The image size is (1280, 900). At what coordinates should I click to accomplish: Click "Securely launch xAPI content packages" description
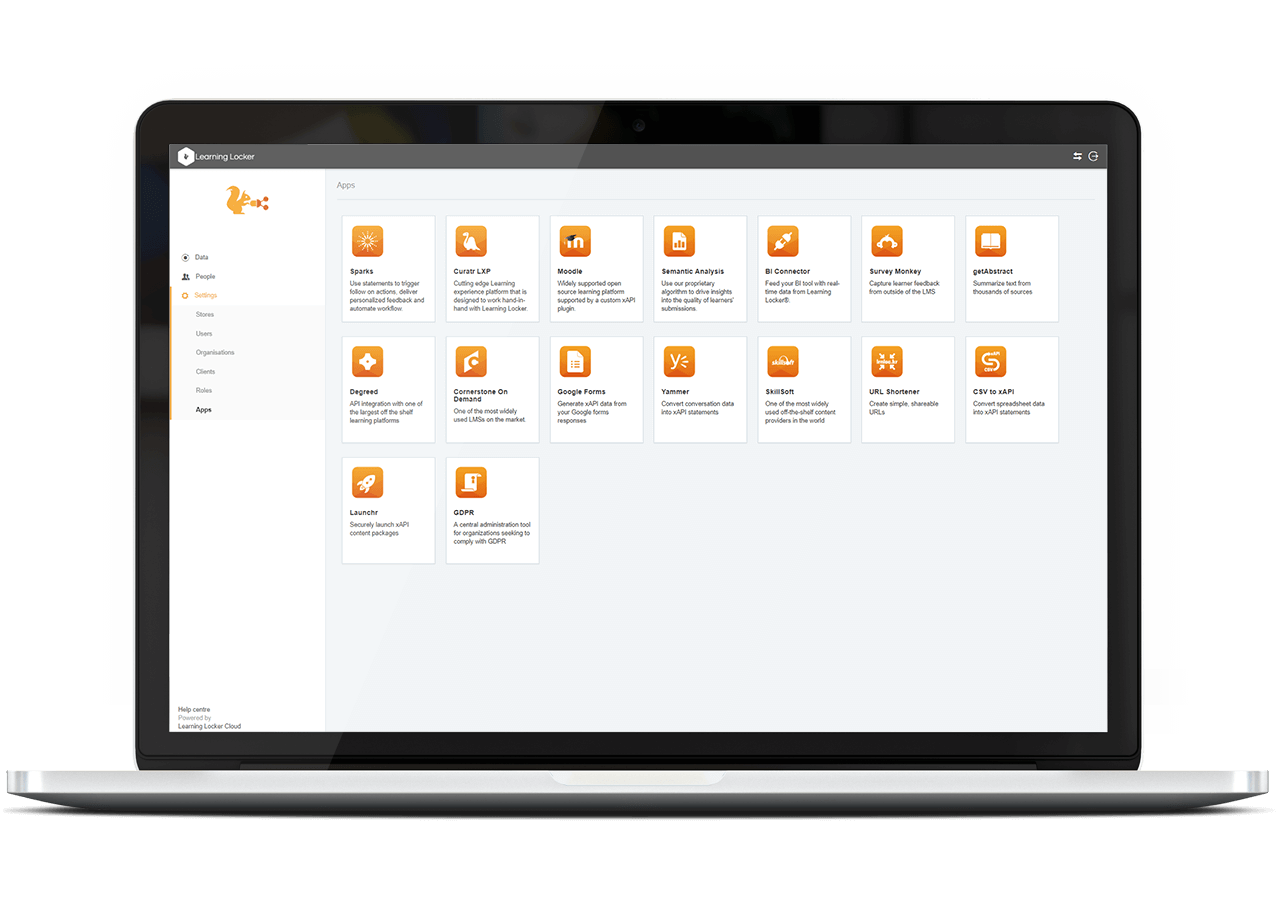pyautogui.click(x=380, y=529)
